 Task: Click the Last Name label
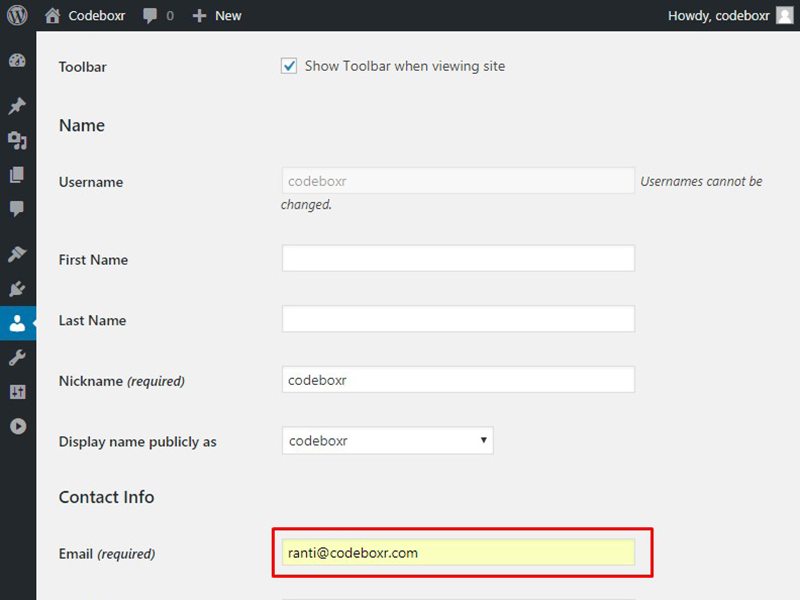92,320
